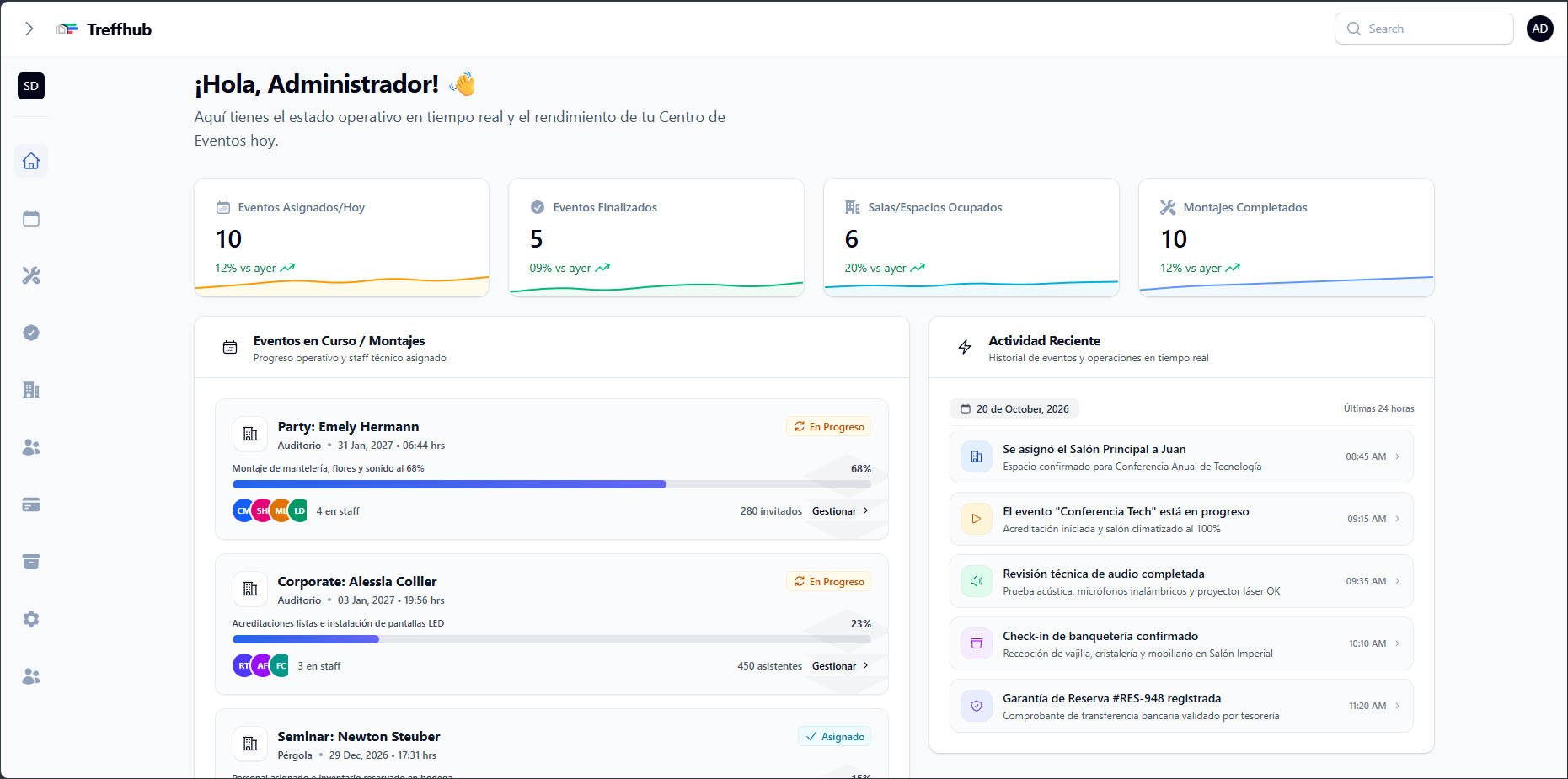The height and width of the screenshot is (779, 1568).
Task: Click Gestionar on Corporate: Alessia Collier
Action: (840, 666)
